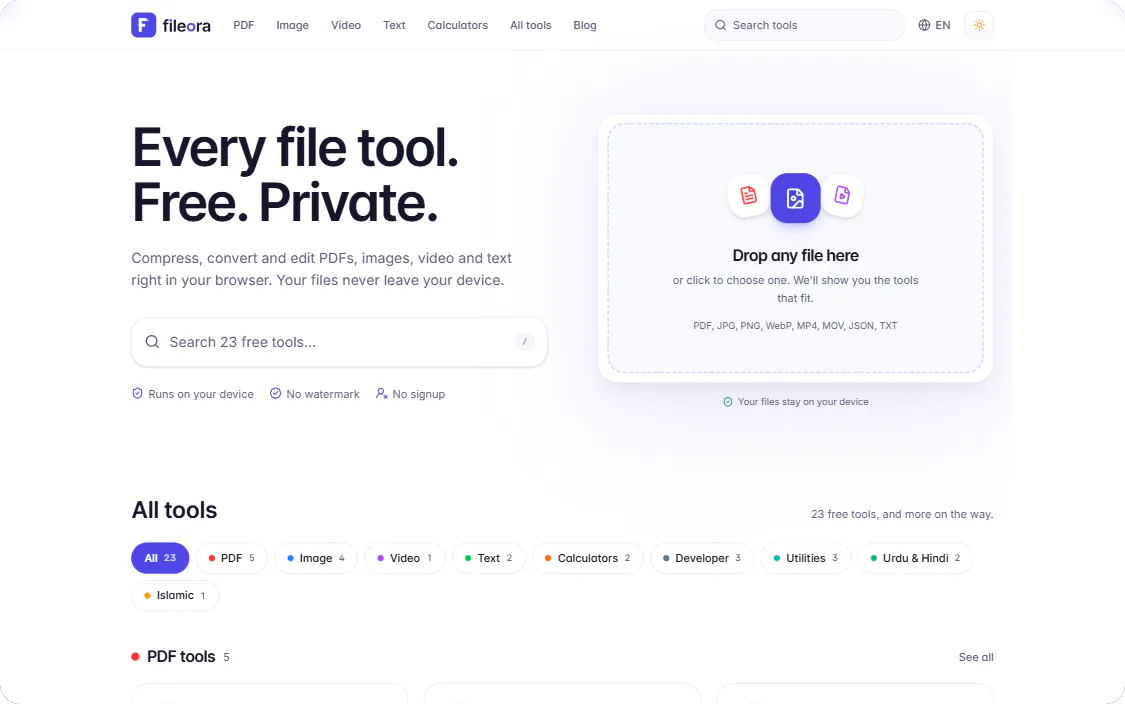Screen dimensions: 1125x704
Task: Click the Drop any file here area
Action: pyautogui.click(x=796, y=248)
